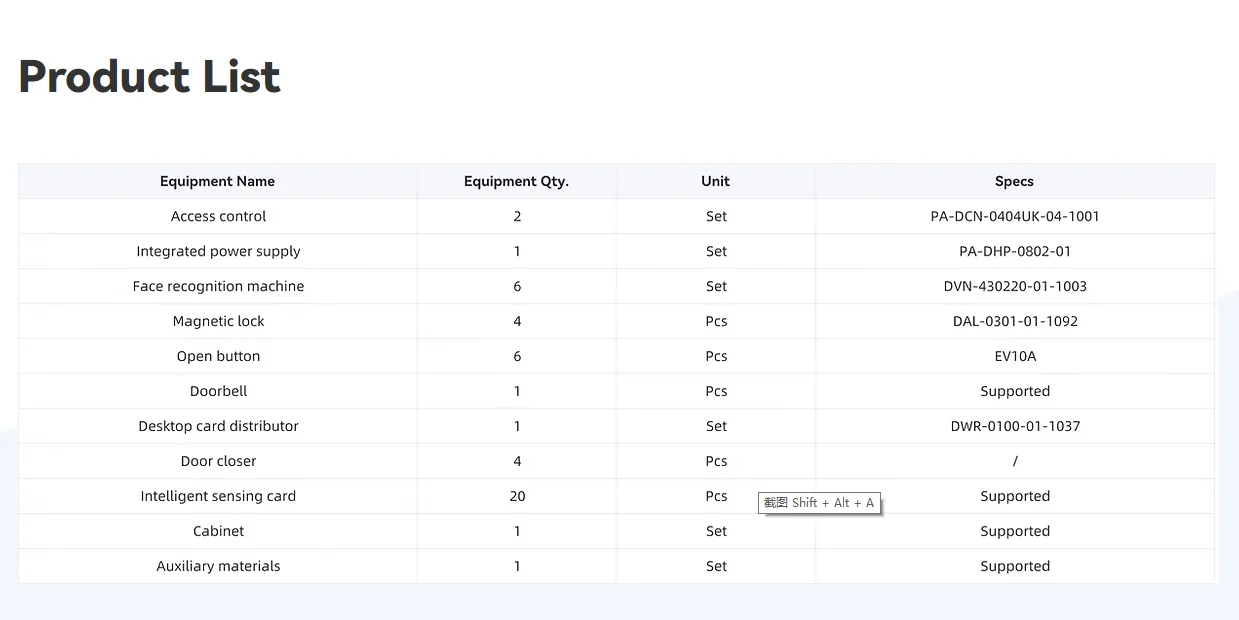
Task: Click the PA-DCN-0404UK-04-1001 spec value
Action: point(1014,216)
